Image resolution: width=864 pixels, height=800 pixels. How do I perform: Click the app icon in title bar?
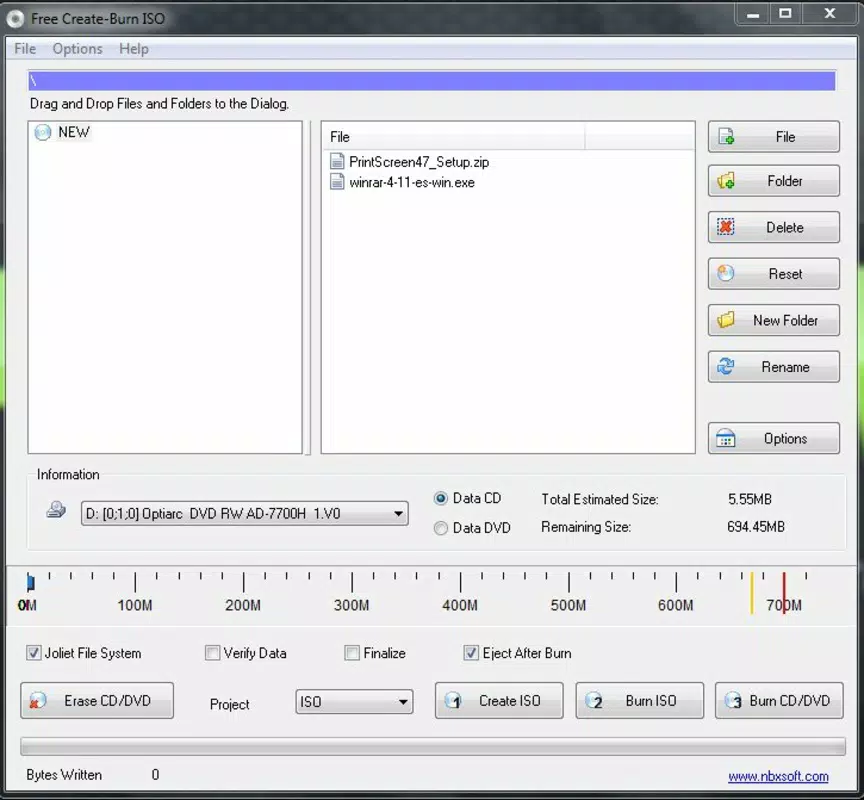pyautogui.click(x=15, y=19)
